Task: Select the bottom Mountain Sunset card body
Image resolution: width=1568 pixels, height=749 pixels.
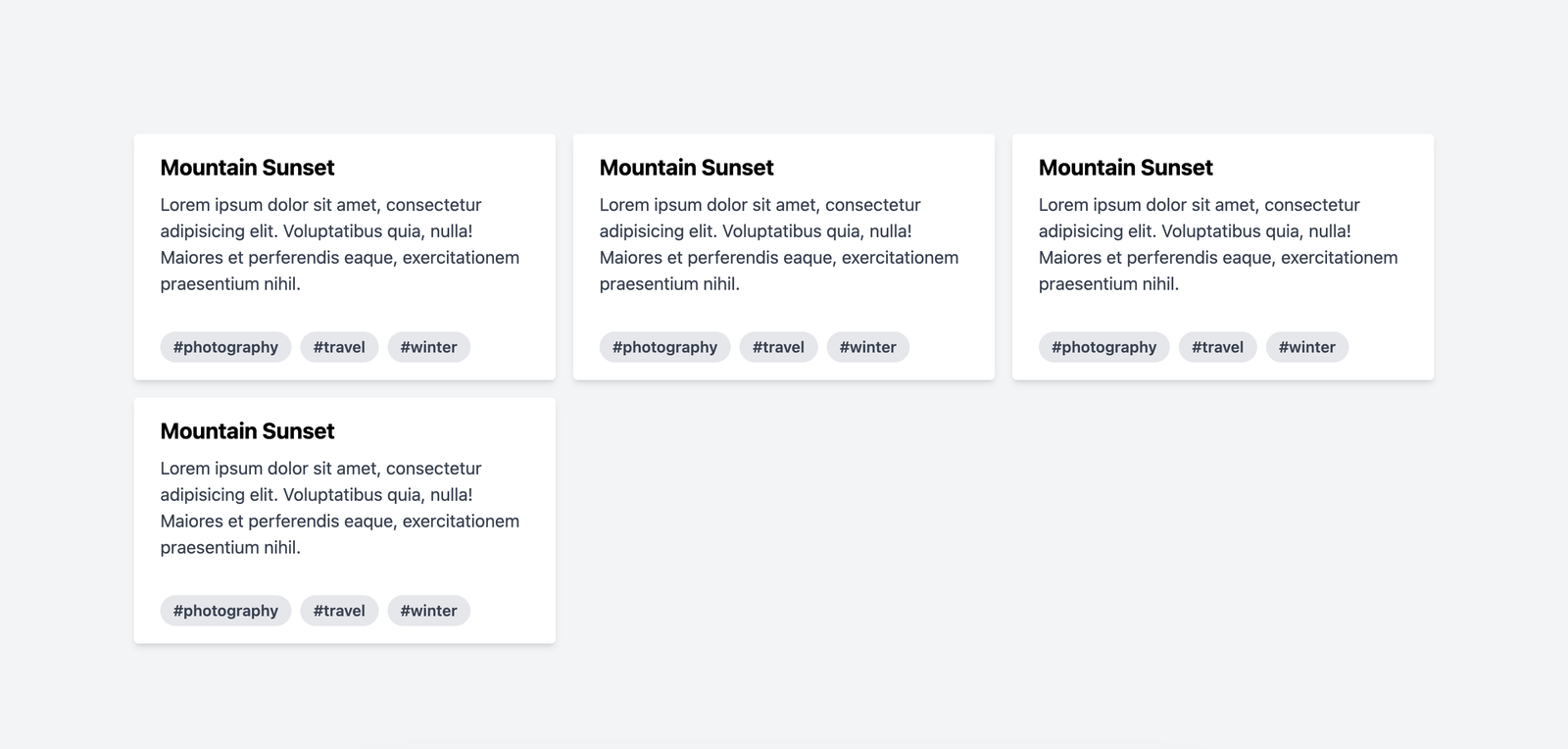Action: [x=339, y=508]
